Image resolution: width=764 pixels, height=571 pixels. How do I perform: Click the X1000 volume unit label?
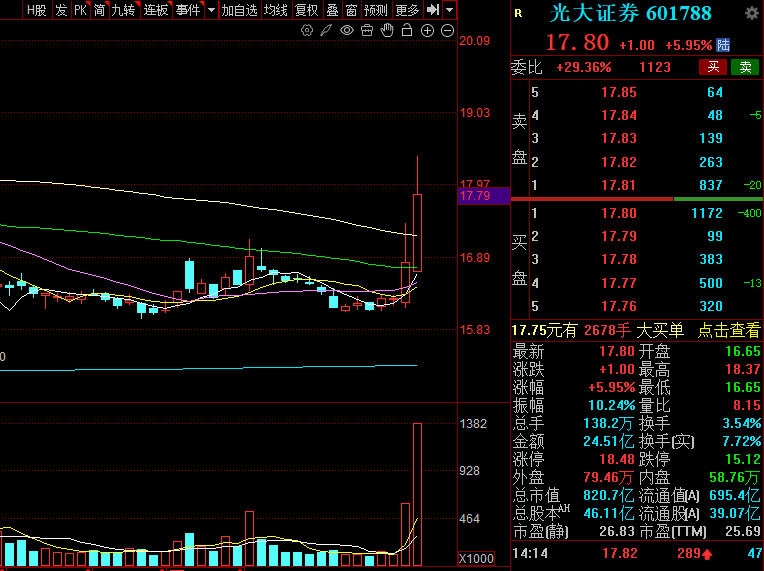coord(476,558)
